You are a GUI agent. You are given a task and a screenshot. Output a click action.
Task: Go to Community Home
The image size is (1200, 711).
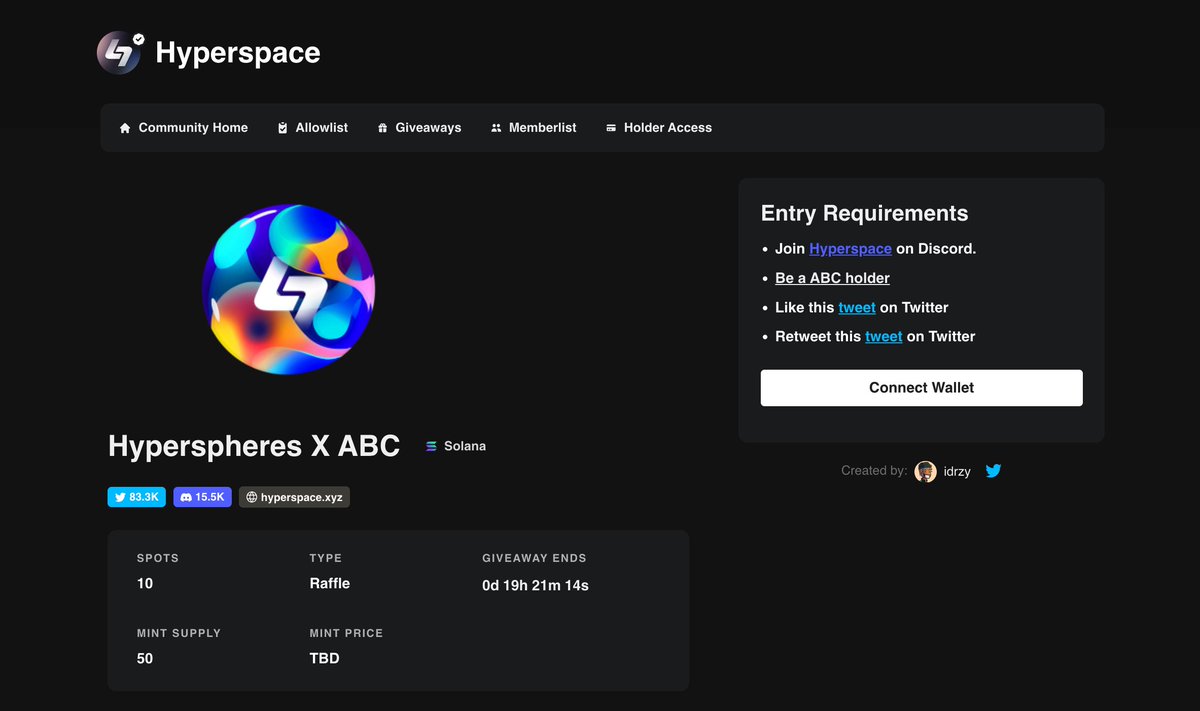[x=183, y=128]
